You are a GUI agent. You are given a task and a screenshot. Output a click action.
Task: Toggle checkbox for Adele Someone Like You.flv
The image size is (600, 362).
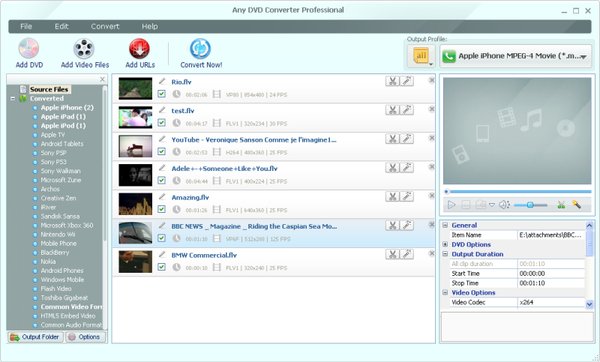coord(161,180)
